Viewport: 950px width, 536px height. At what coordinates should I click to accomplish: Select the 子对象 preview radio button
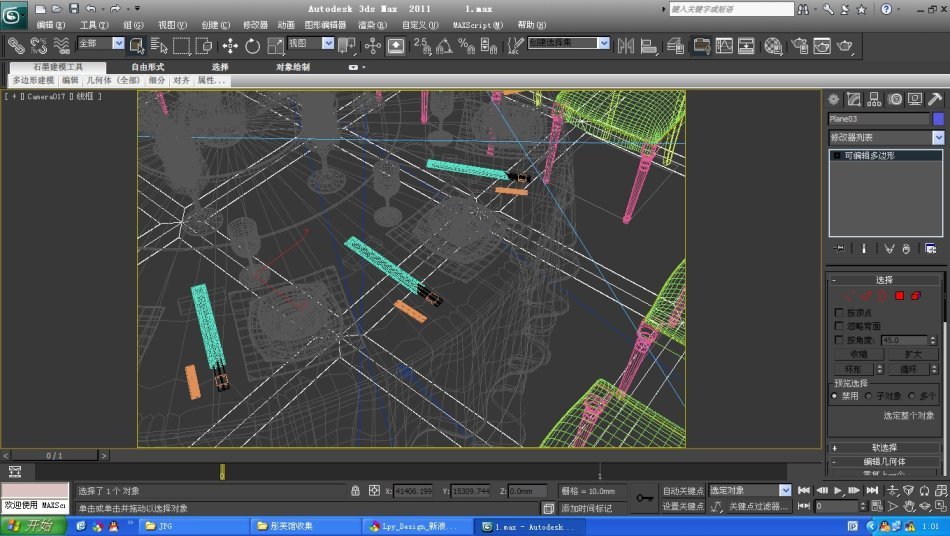[x=869, y=395]
